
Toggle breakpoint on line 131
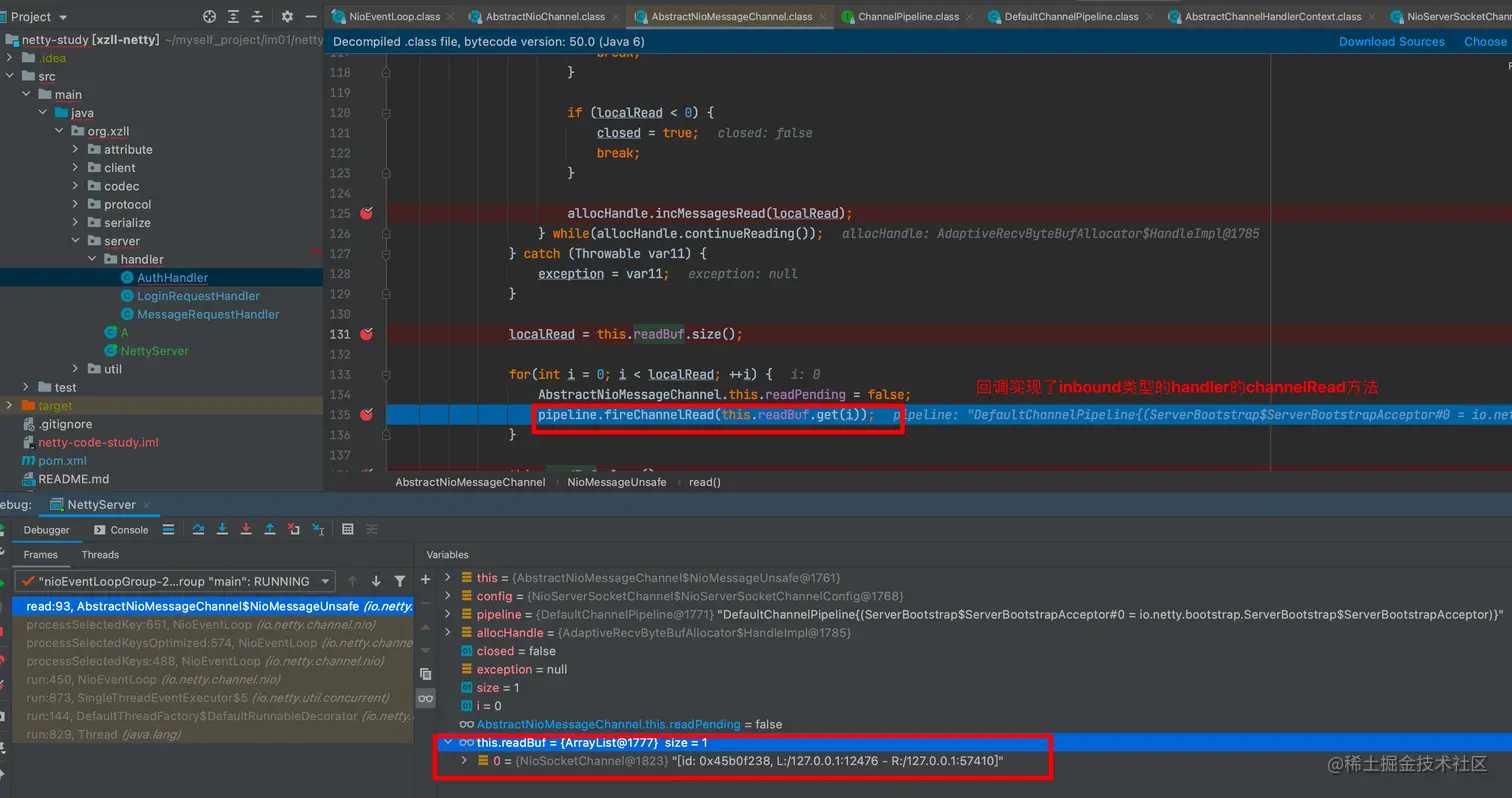pyautogui.click(x=366, y=334)
